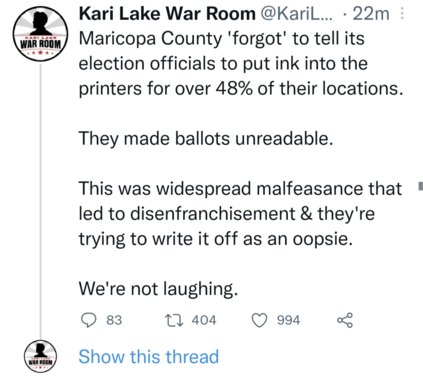423x379 pixels.
Task: Open the three-dot more options menu
Action: 402,14
